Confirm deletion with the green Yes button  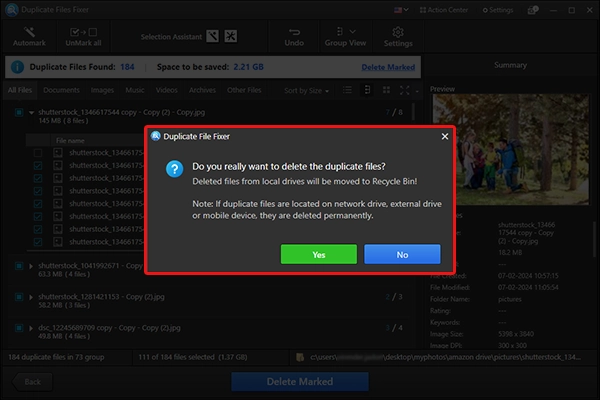click(319, 254)
